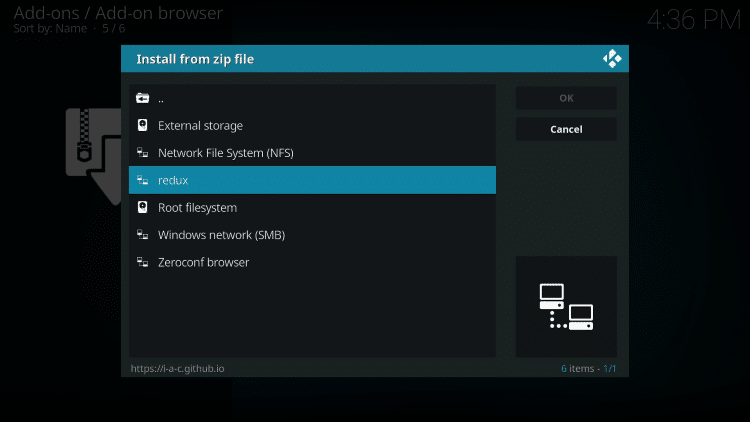
Task: Click the External storage drive icon
Action: coord(142,126)
